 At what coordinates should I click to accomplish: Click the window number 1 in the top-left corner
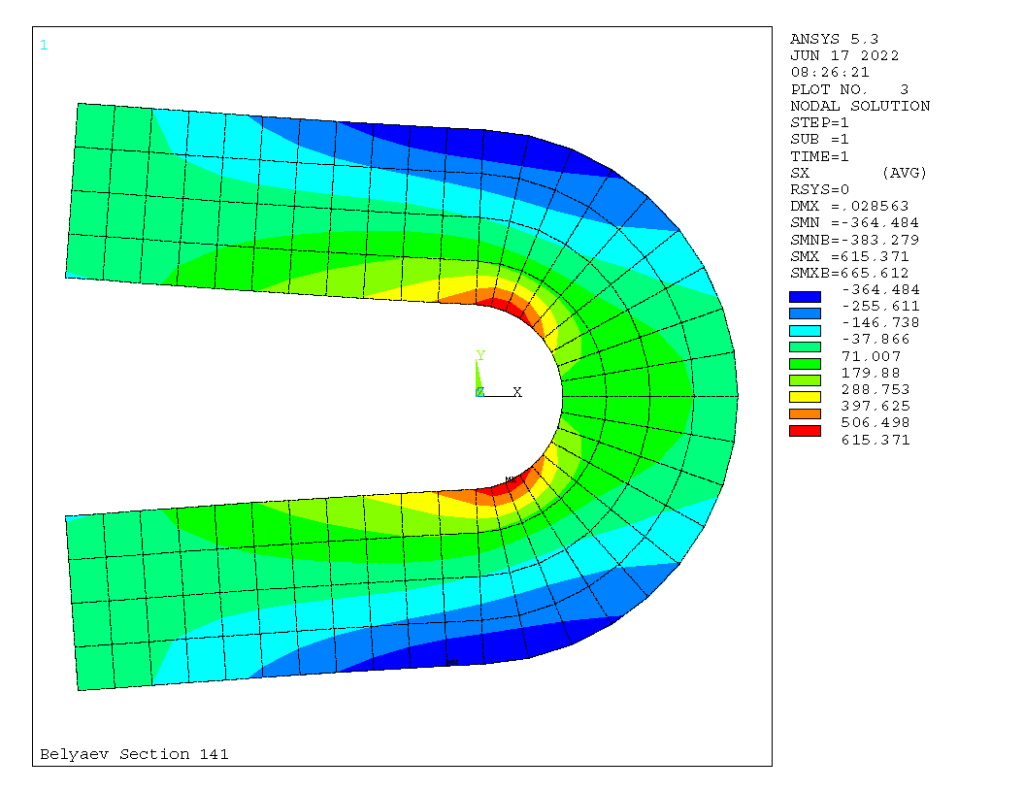click(43, 44)
